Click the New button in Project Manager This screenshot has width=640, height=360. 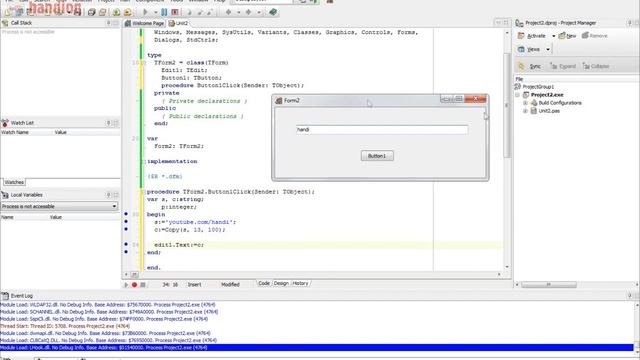pos(567,36)
